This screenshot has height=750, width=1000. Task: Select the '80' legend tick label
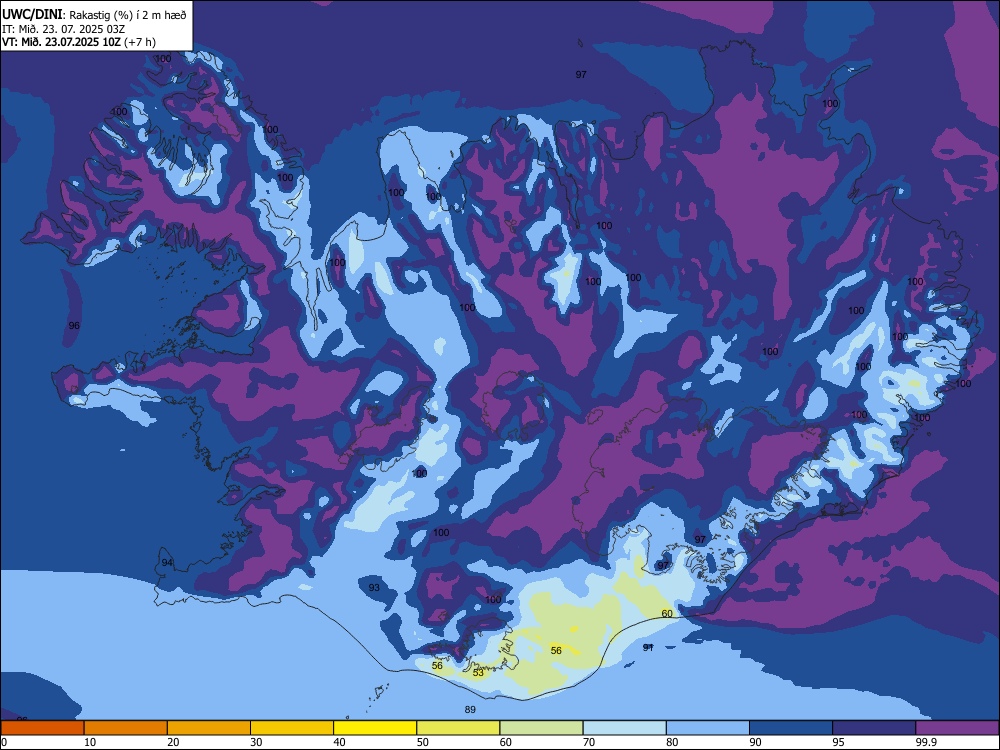pyautogui.click(x=672, y=742)
